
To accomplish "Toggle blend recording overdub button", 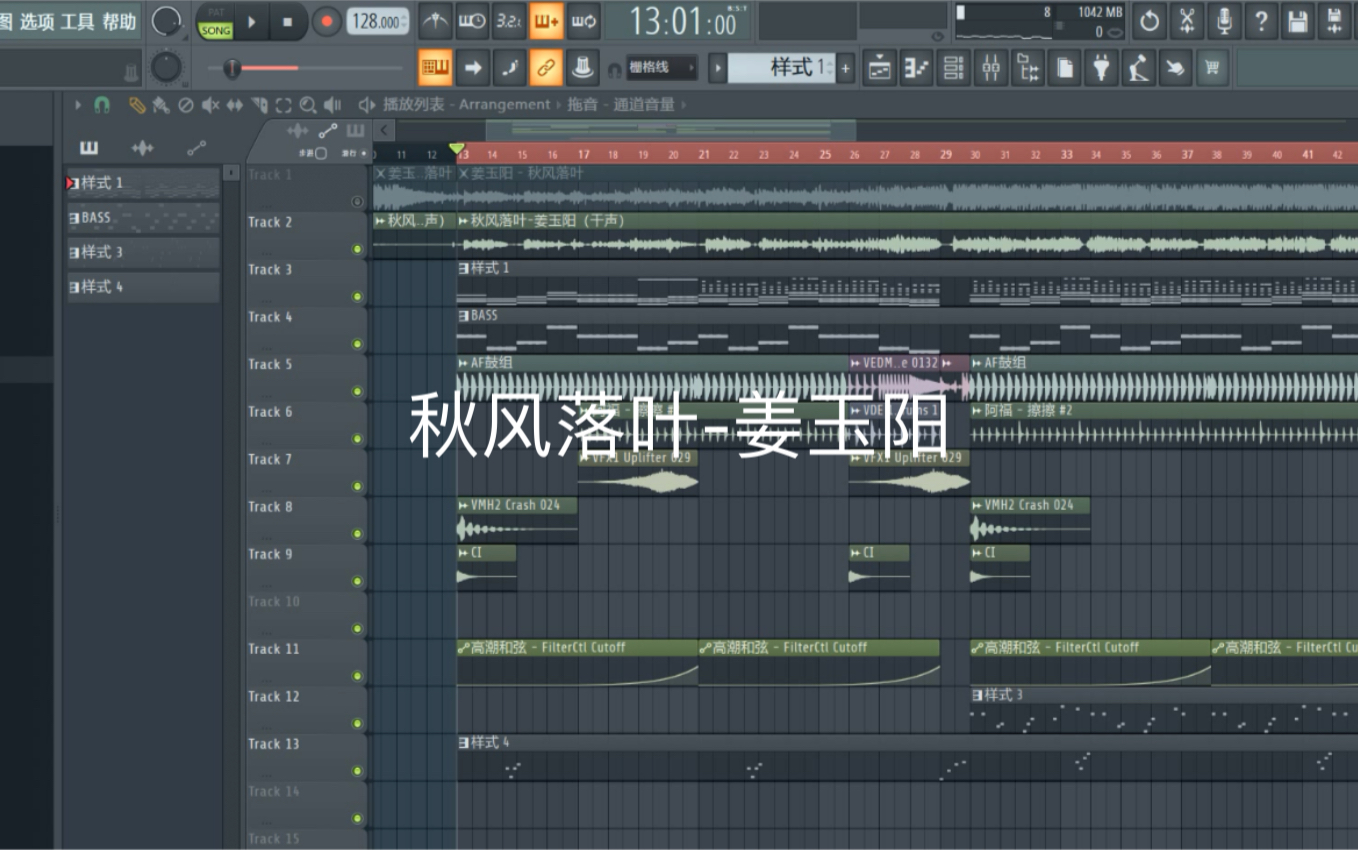I will 546,20.
